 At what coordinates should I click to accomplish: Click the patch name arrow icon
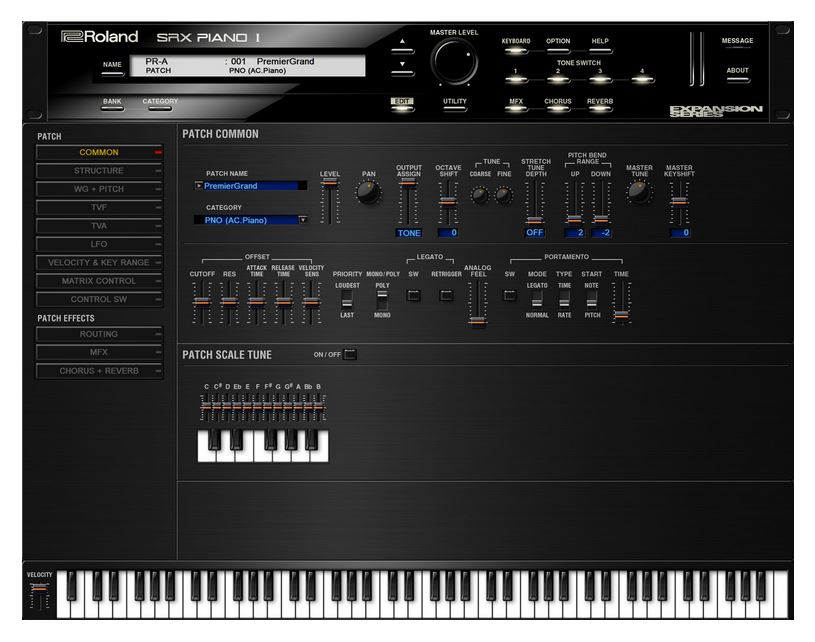pos(199,186)
